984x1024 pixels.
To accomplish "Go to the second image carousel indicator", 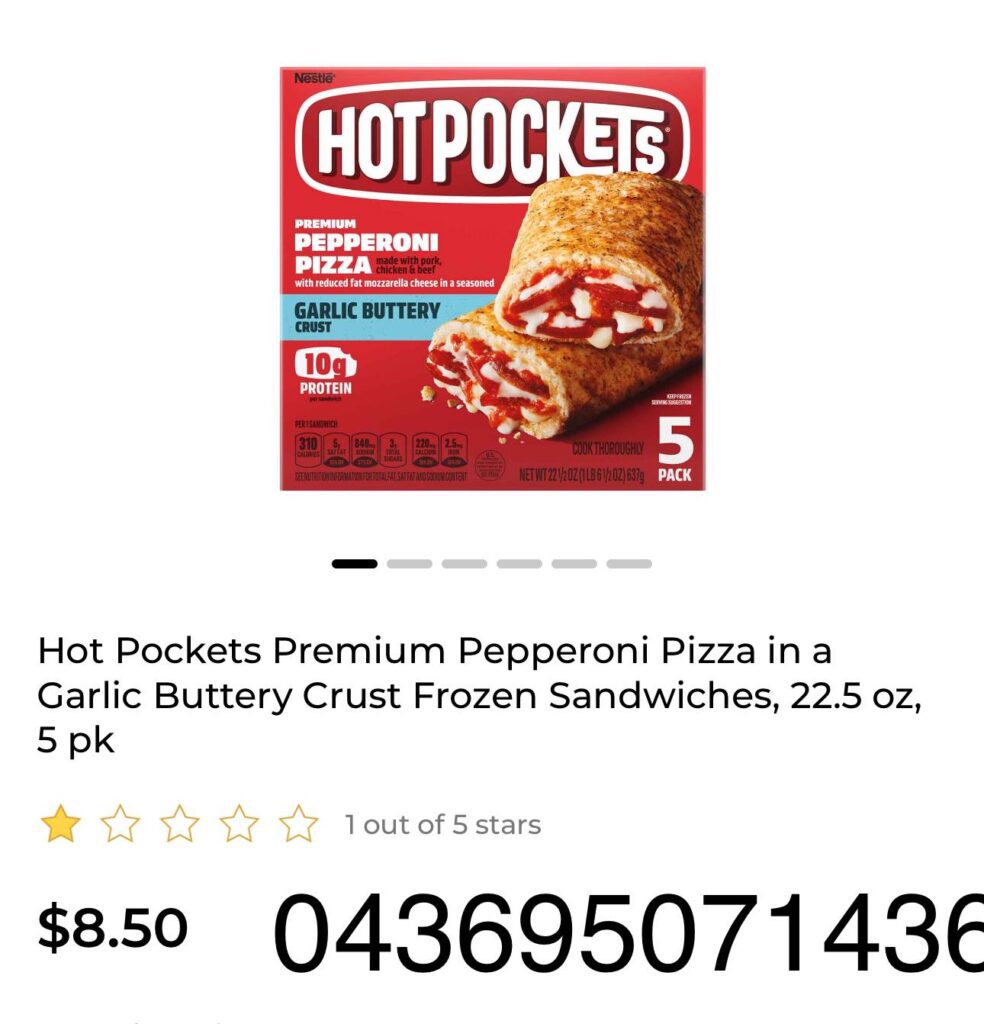I will point(409,564).
